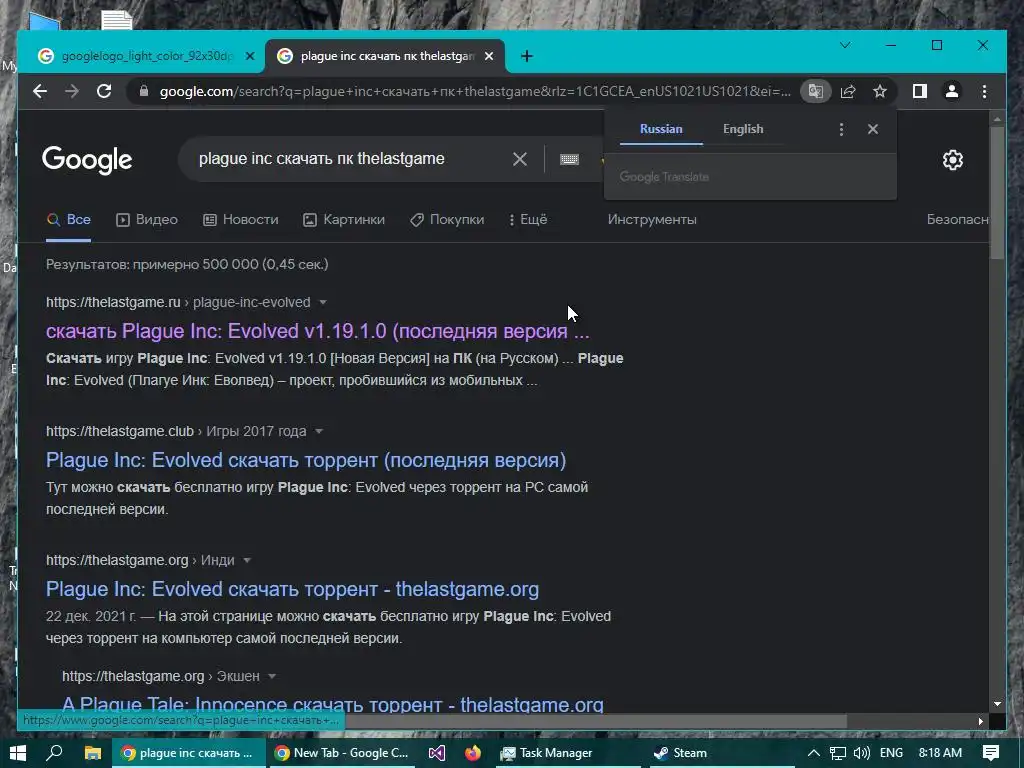Open the Translate this page icon
Screen dimensions: 1024x768
pyautogui.click(x=816, y=91)
